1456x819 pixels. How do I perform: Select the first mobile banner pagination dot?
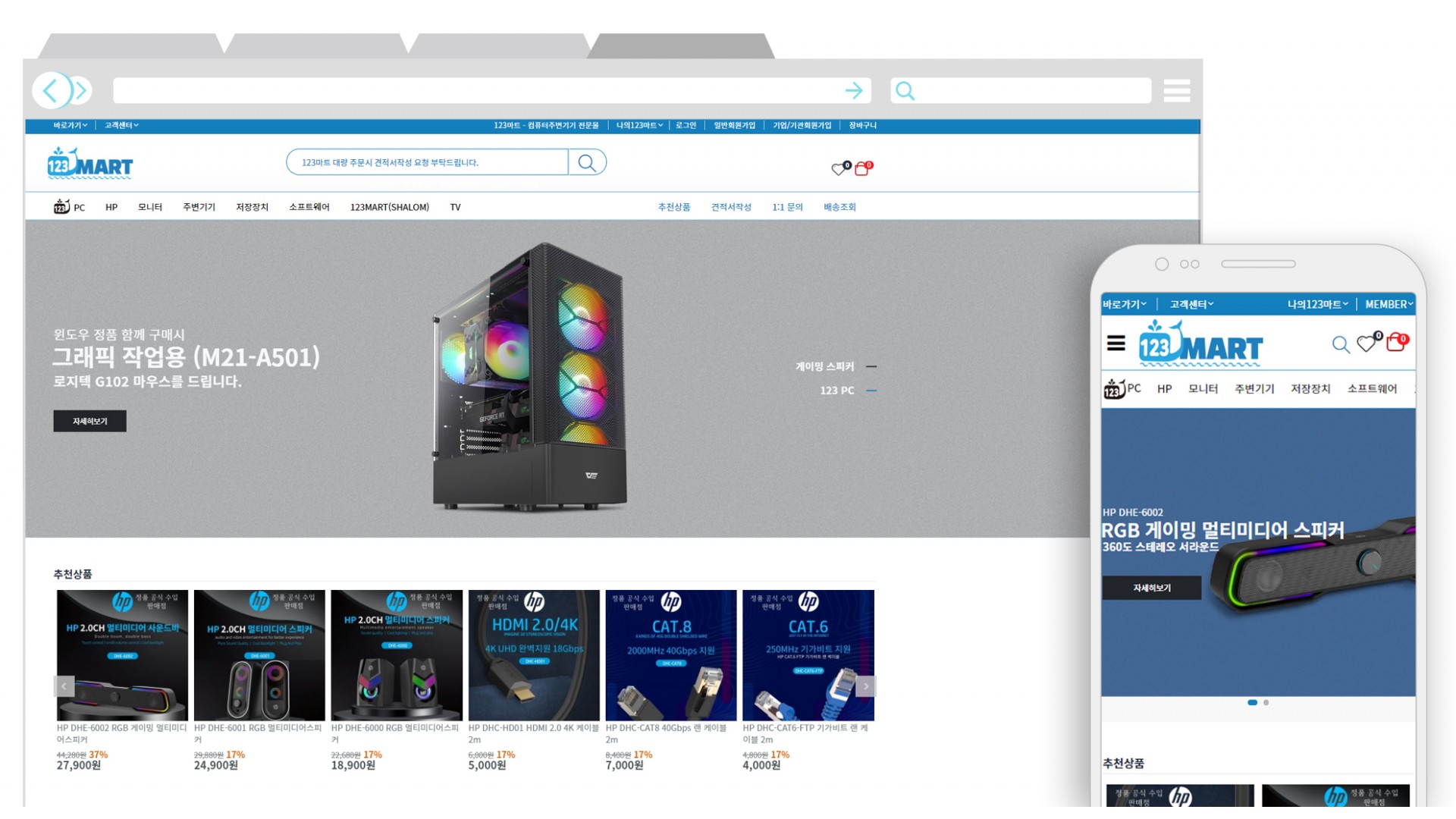coord(1253,702)
